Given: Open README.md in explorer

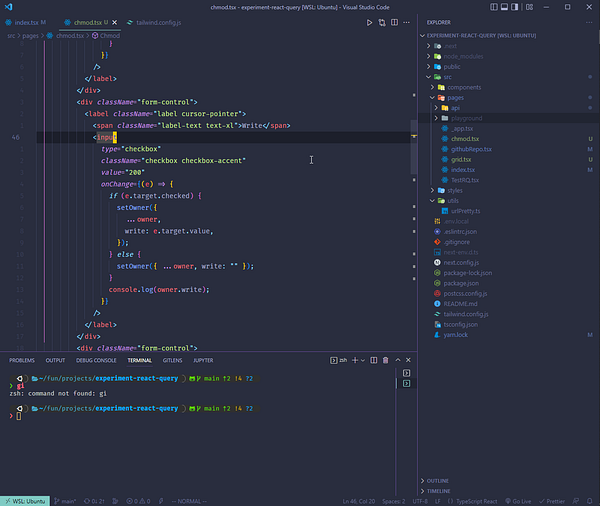Looking at the screenshot, I should click(x=460, y=304).
